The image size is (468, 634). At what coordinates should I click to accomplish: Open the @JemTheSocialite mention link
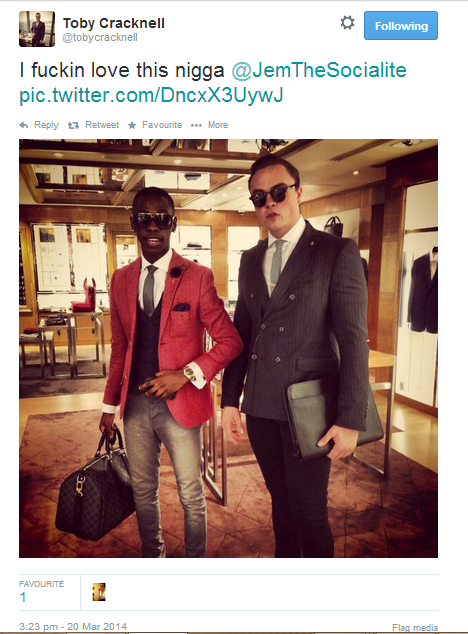click(319, 70)
